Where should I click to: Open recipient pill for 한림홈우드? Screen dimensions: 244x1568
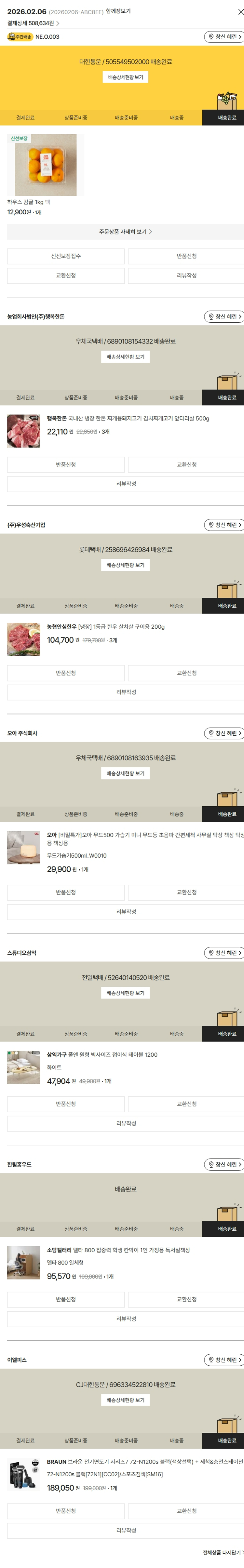[224, 1164]
